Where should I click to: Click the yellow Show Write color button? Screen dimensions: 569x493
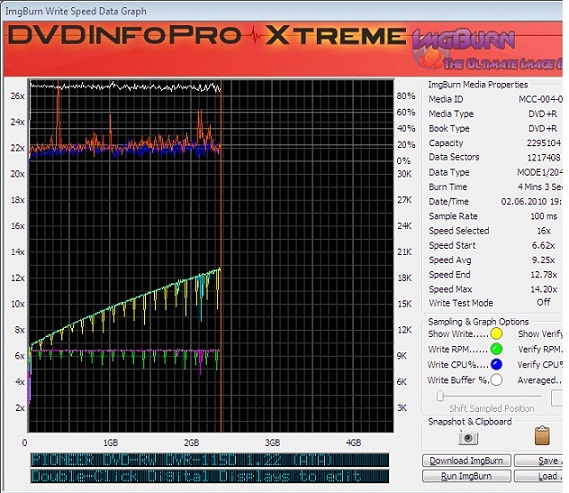tap(496, 333)
